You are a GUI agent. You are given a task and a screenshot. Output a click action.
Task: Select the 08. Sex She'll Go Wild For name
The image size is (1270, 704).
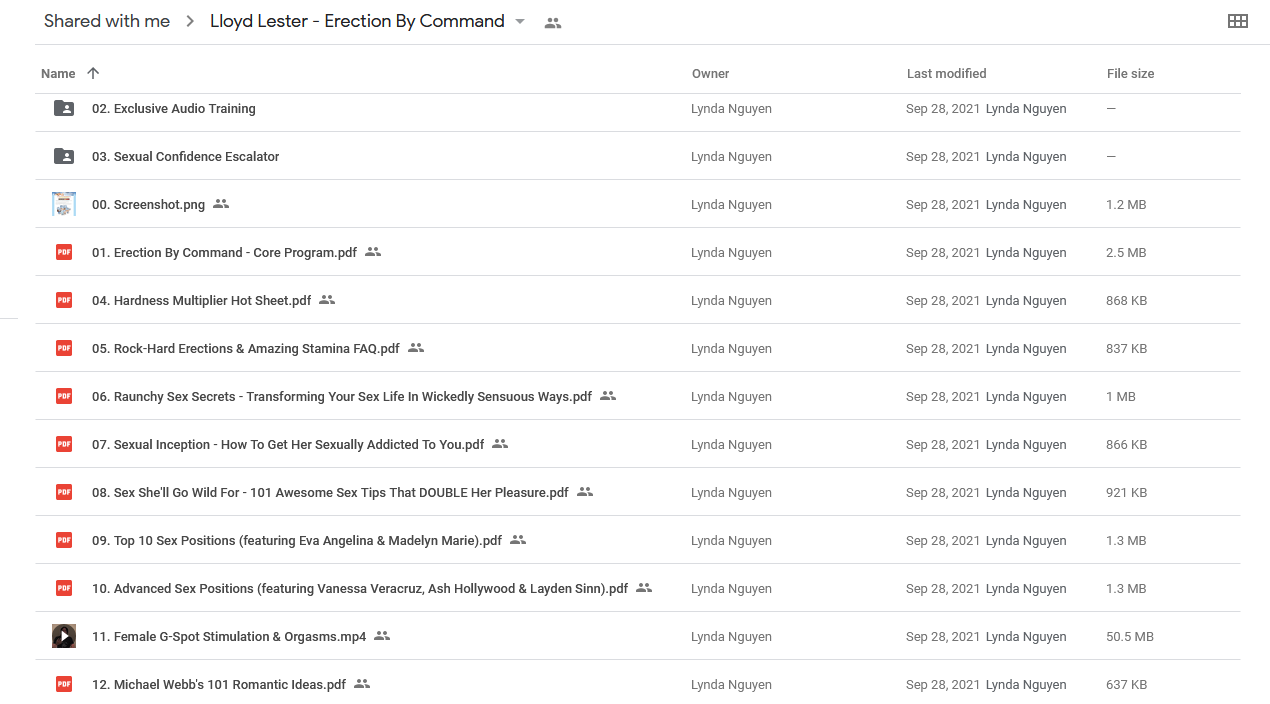(x=330, y=492)
